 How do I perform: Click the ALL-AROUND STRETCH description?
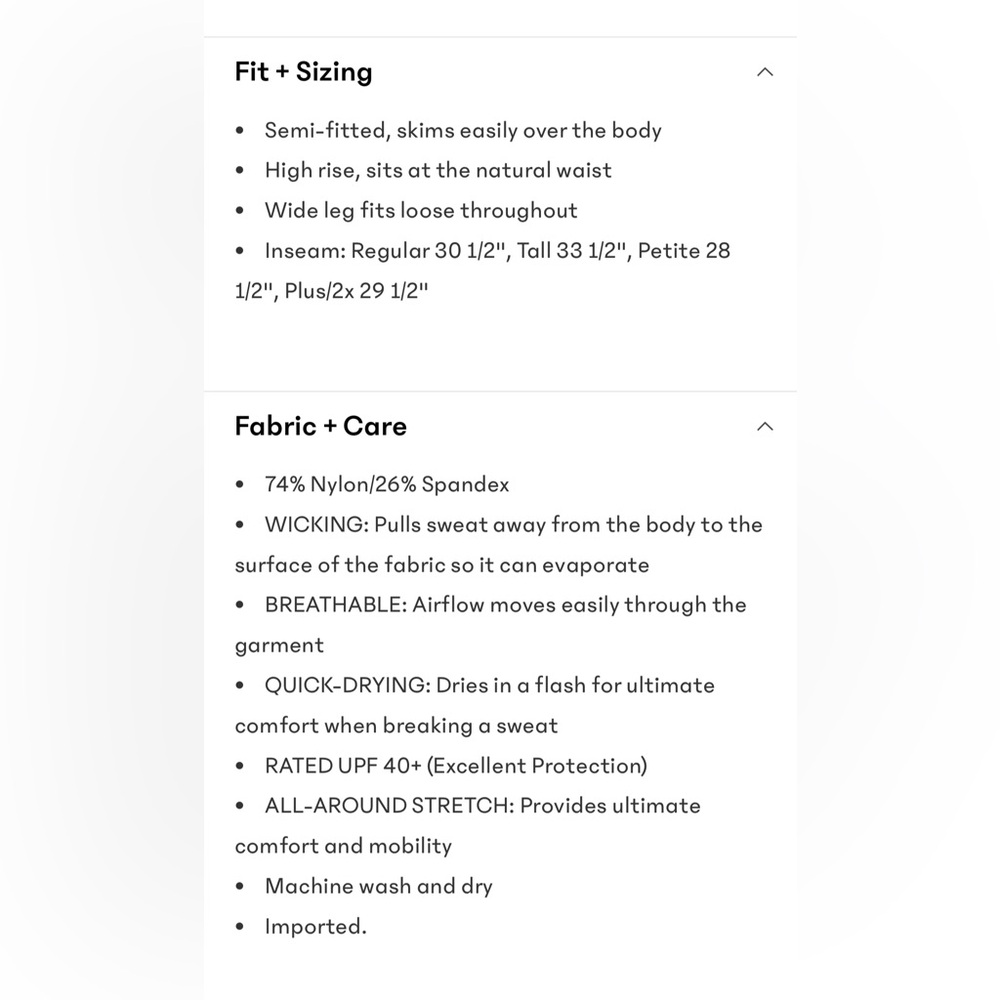click(x=468, y=826)
